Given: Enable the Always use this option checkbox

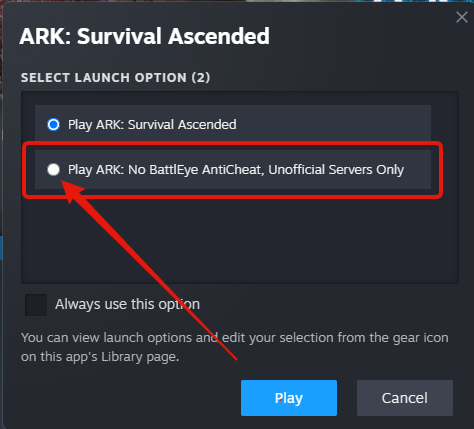Looking at the screenshot, I should 36,305.
